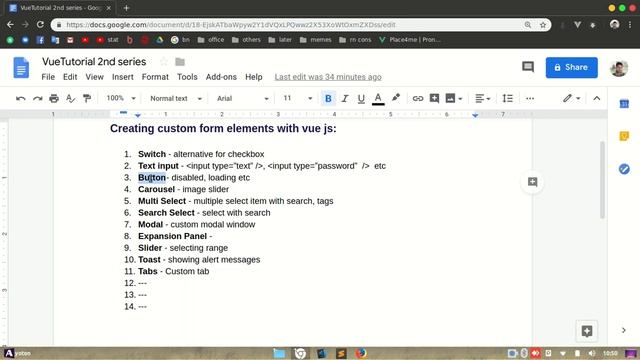Open the insert image dropdown
The width and height of the screenshot is (640, 360).
click(453, 98)
